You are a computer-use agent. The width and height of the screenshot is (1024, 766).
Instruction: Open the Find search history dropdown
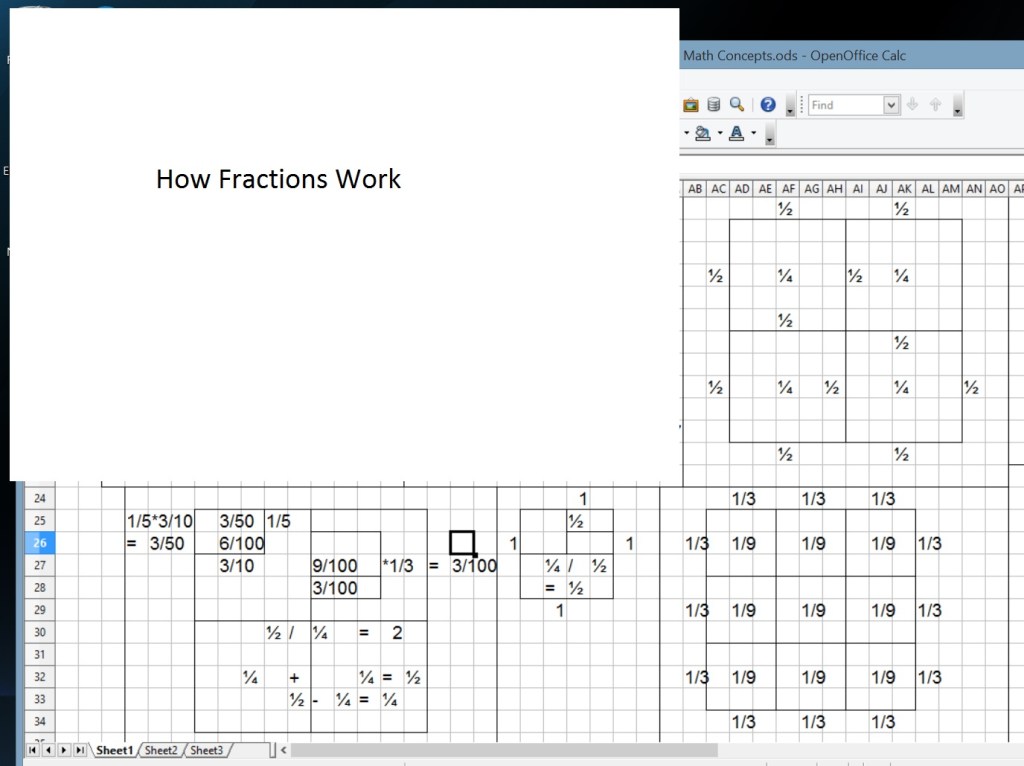pos(891,105)
